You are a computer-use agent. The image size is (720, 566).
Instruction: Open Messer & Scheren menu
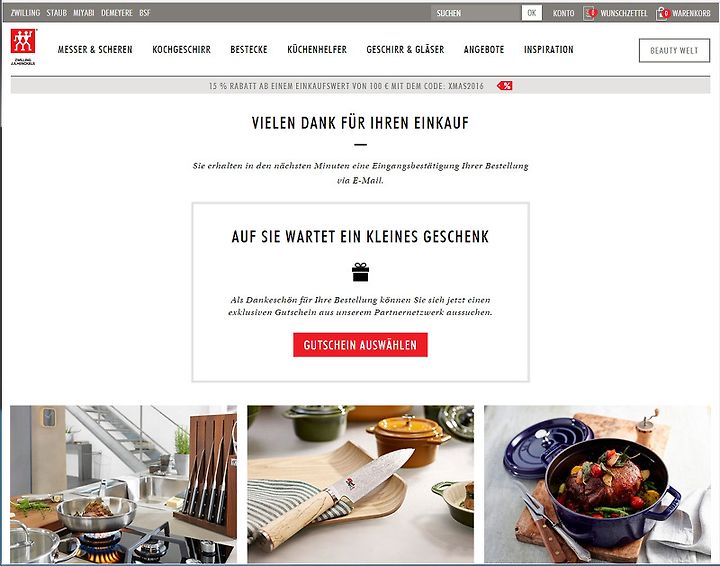95,50
